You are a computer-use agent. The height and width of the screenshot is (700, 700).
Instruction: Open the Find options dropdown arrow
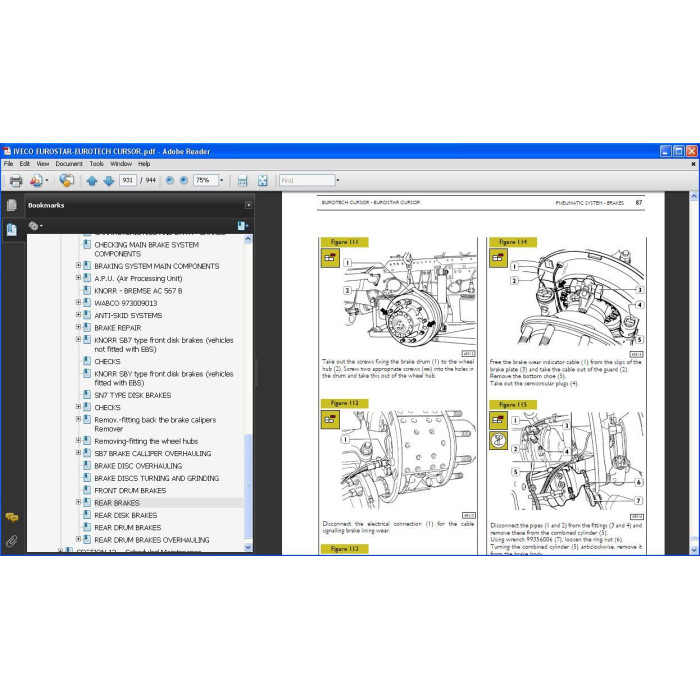(x=338, y=180)
